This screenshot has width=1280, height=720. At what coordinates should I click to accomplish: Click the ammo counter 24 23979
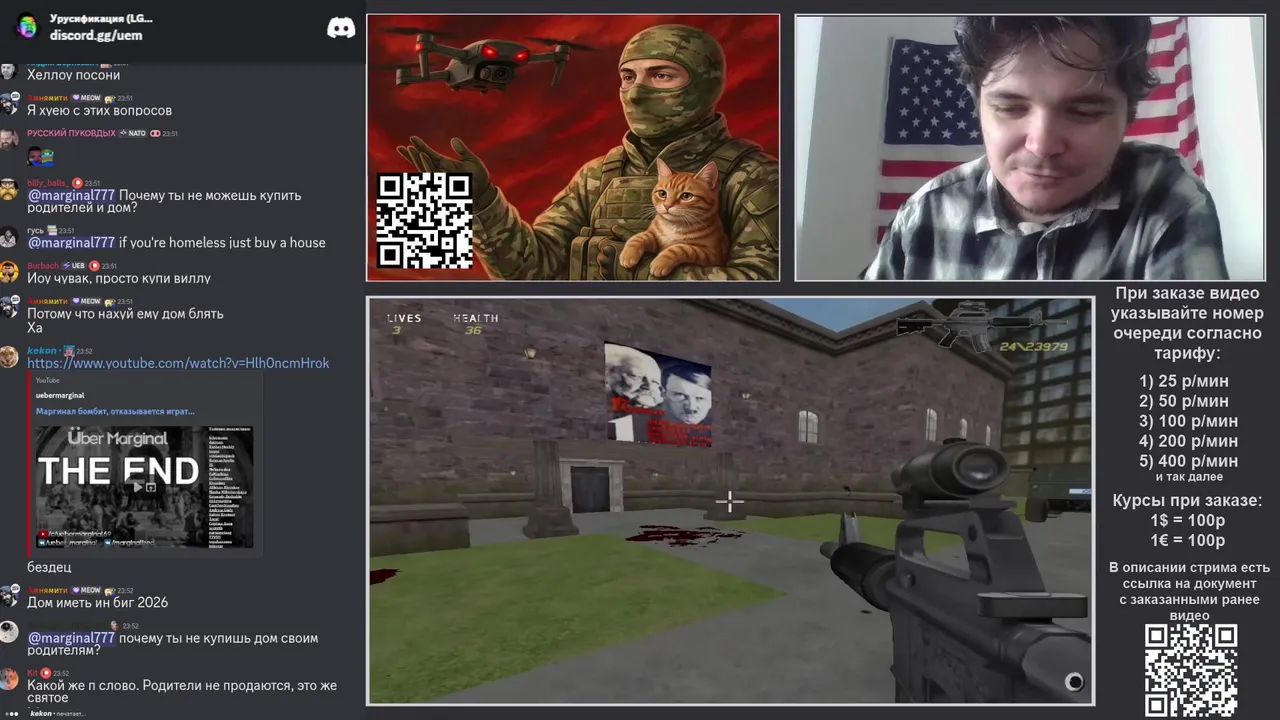click(x=1033, y=347)
